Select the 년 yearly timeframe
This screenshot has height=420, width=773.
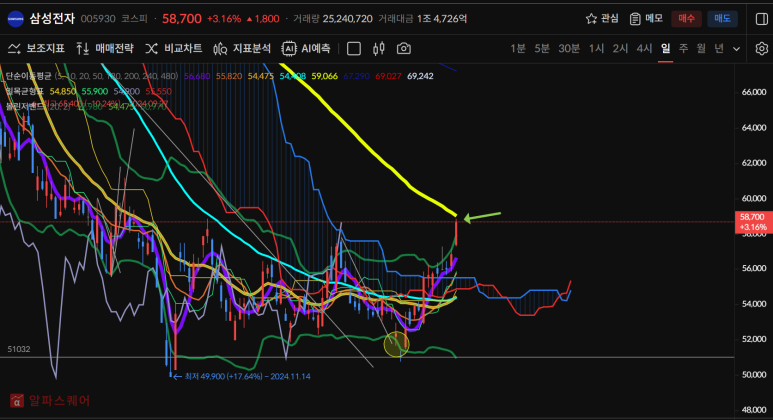pos(719,48)
